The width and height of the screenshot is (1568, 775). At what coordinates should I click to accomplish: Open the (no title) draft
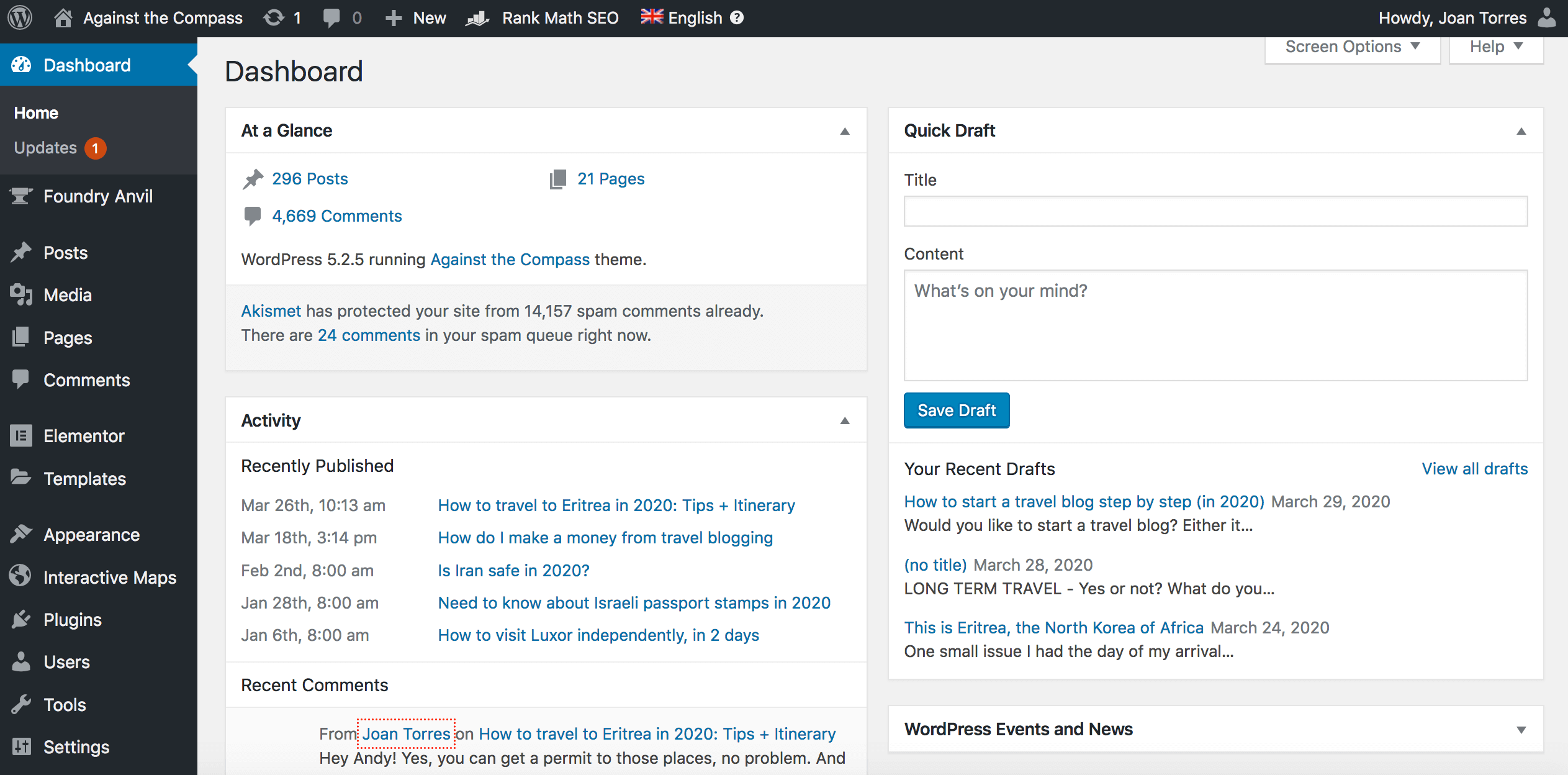935,565
